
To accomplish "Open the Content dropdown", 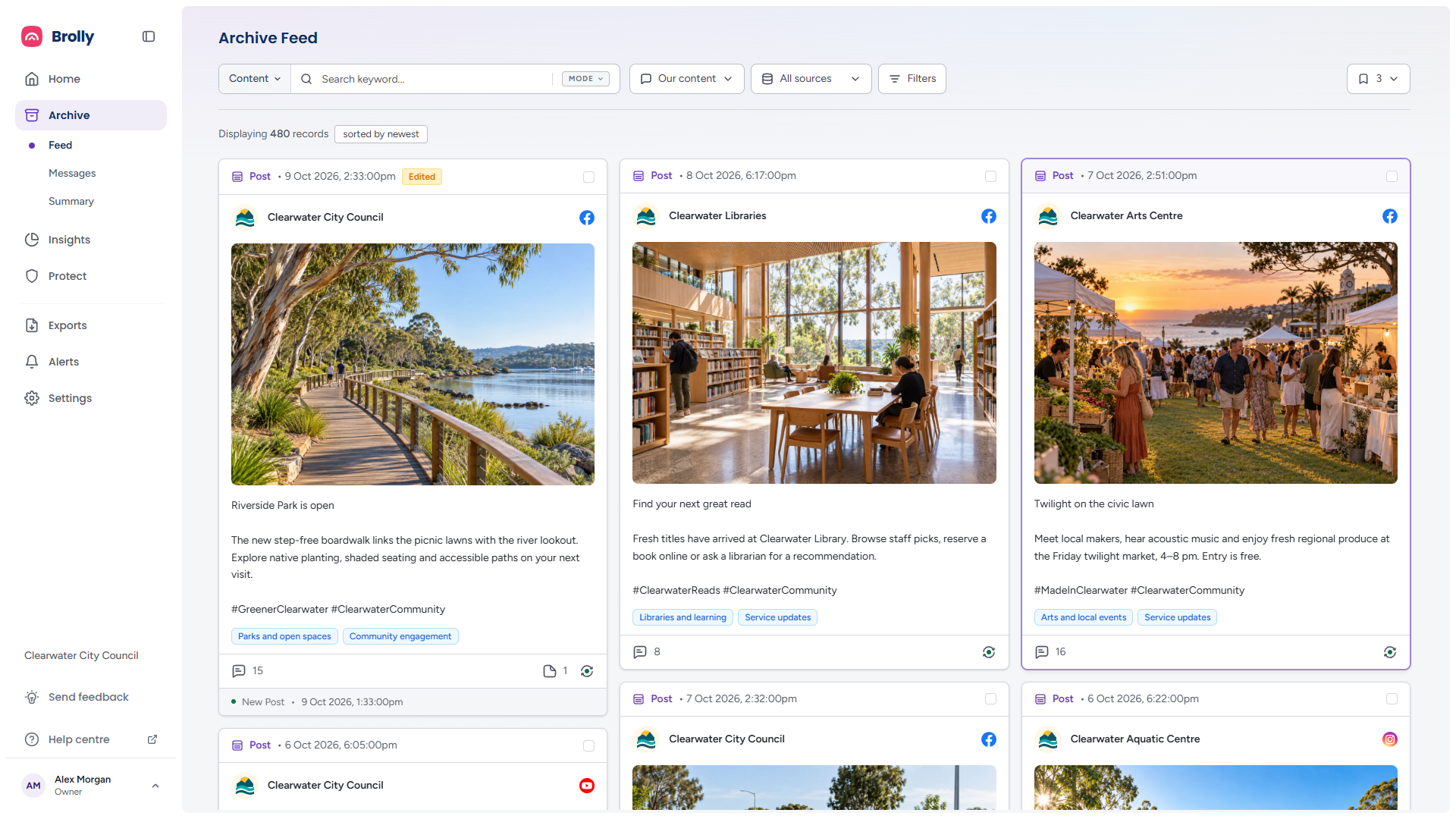I will [255, 79].
